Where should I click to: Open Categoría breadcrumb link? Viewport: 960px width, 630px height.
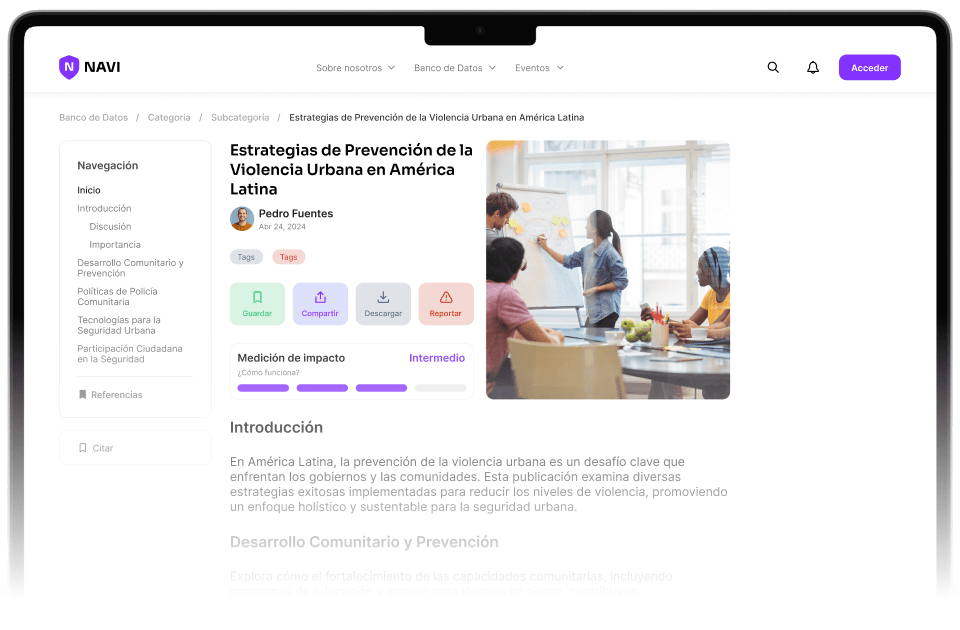coord(169,118)
